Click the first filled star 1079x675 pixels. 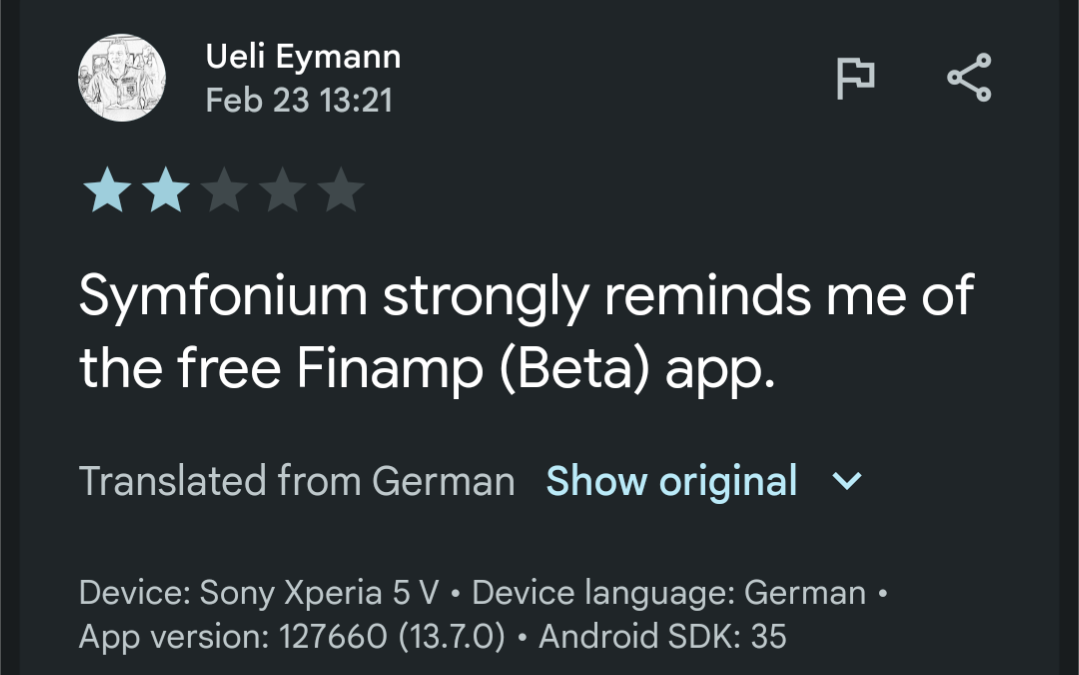105,190
